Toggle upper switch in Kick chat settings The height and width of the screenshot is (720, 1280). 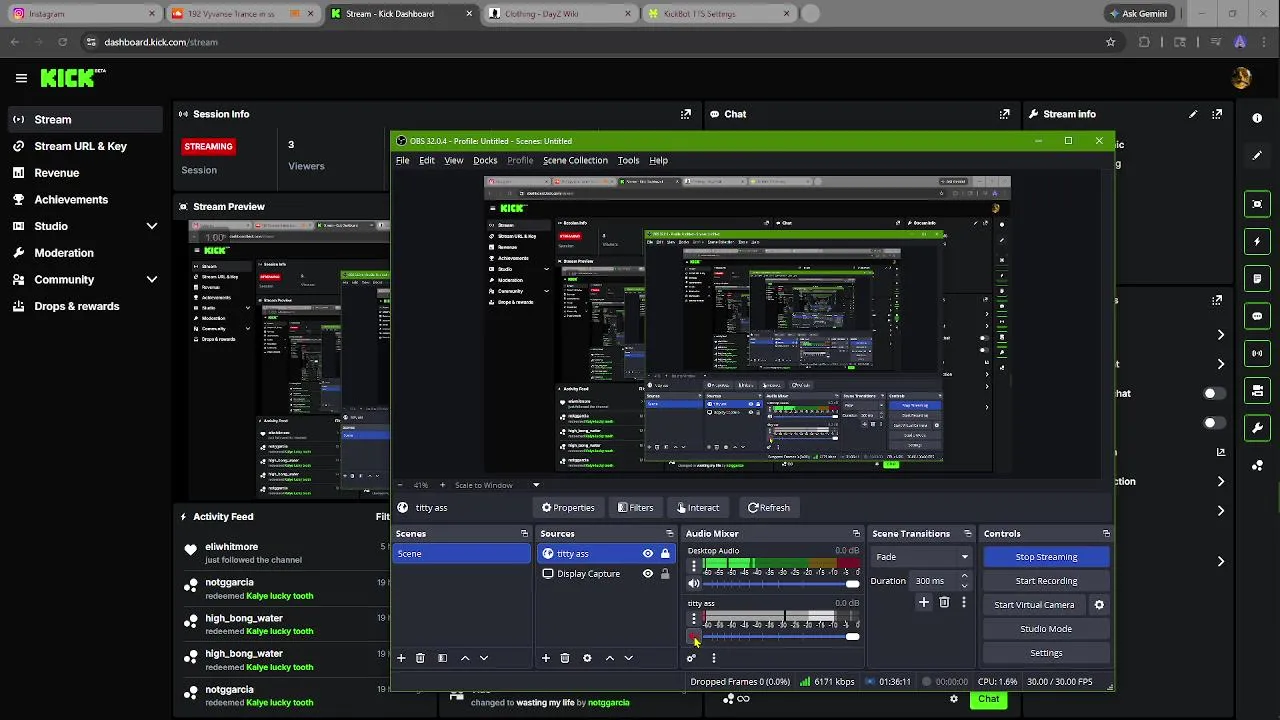(1214, 393)
